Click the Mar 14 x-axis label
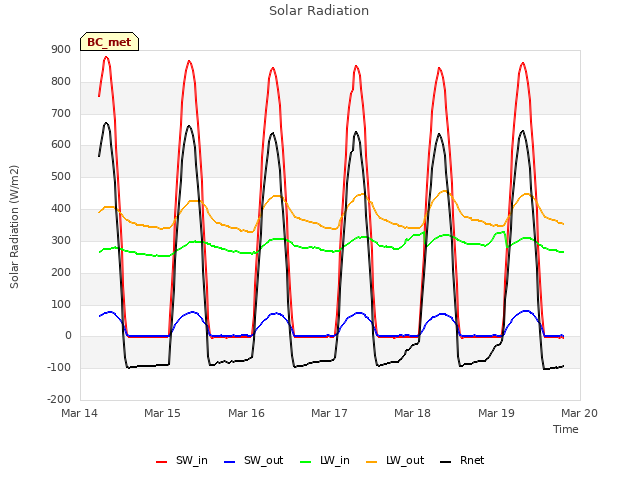 tap(80, 413)
